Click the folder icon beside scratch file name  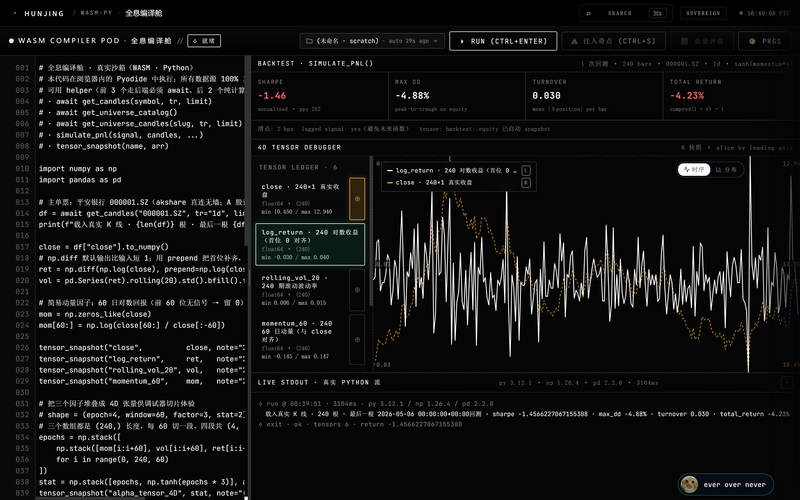pos(309,41)
